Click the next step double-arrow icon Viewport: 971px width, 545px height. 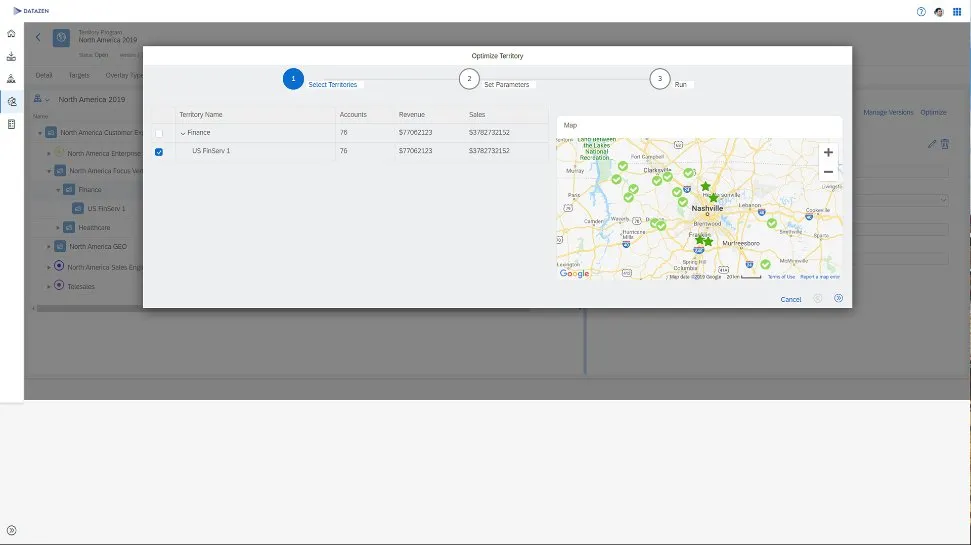tap(838, 298)
